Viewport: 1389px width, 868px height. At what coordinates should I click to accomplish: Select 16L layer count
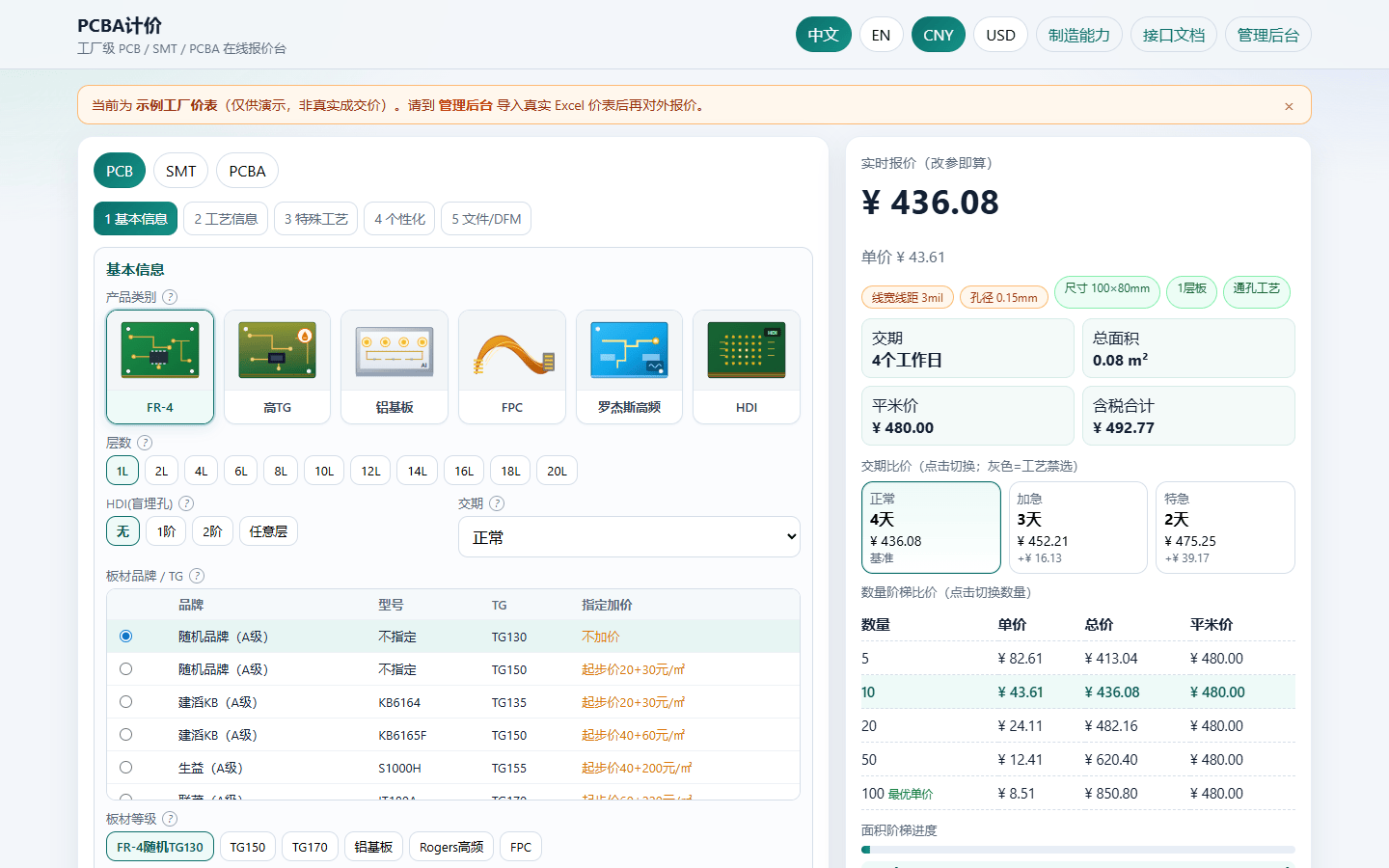tap(464, 471)
